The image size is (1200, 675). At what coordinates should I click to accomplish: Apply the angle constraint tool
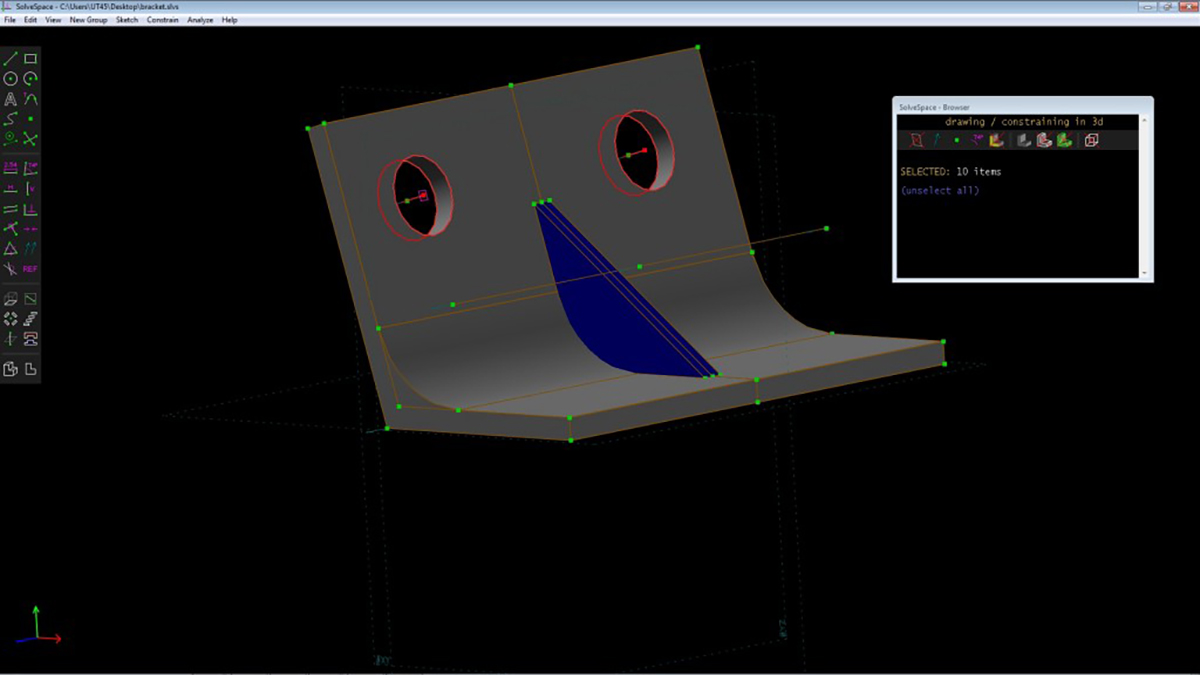click(x=31, y=167)
